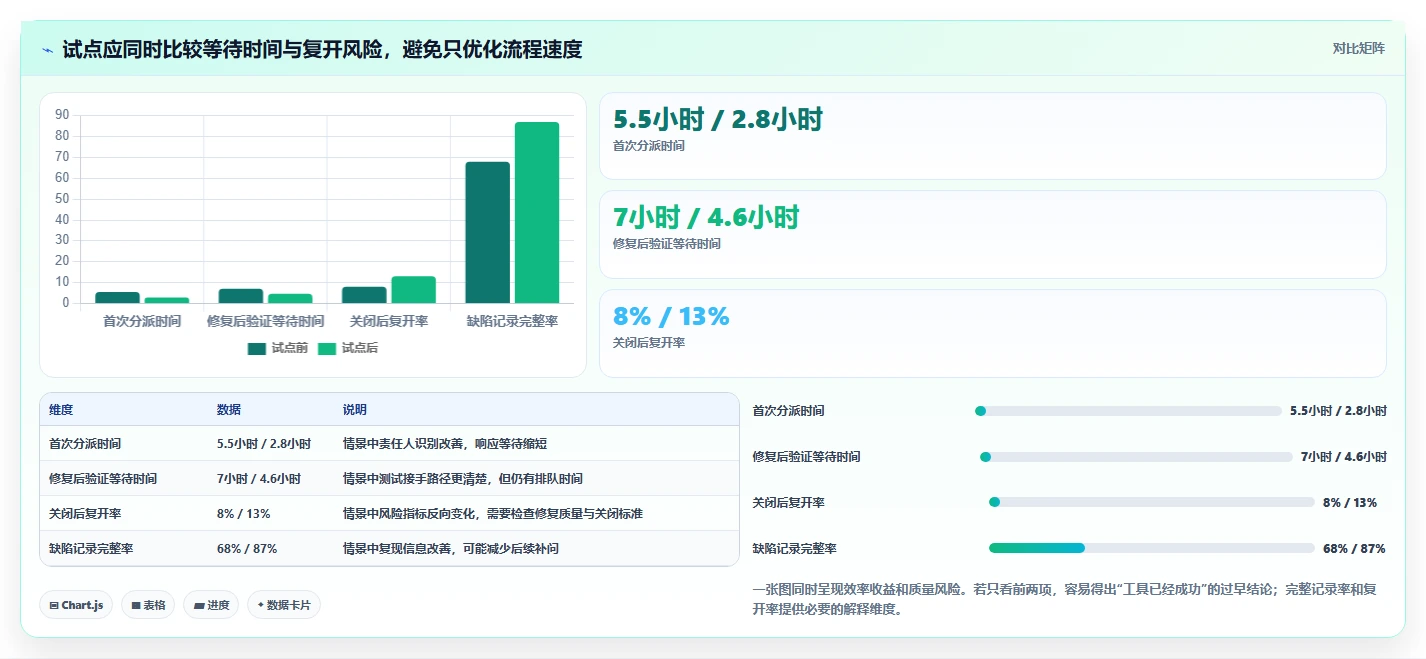
Task: Click the 进度 tag chip
Action: click(211, 605)
